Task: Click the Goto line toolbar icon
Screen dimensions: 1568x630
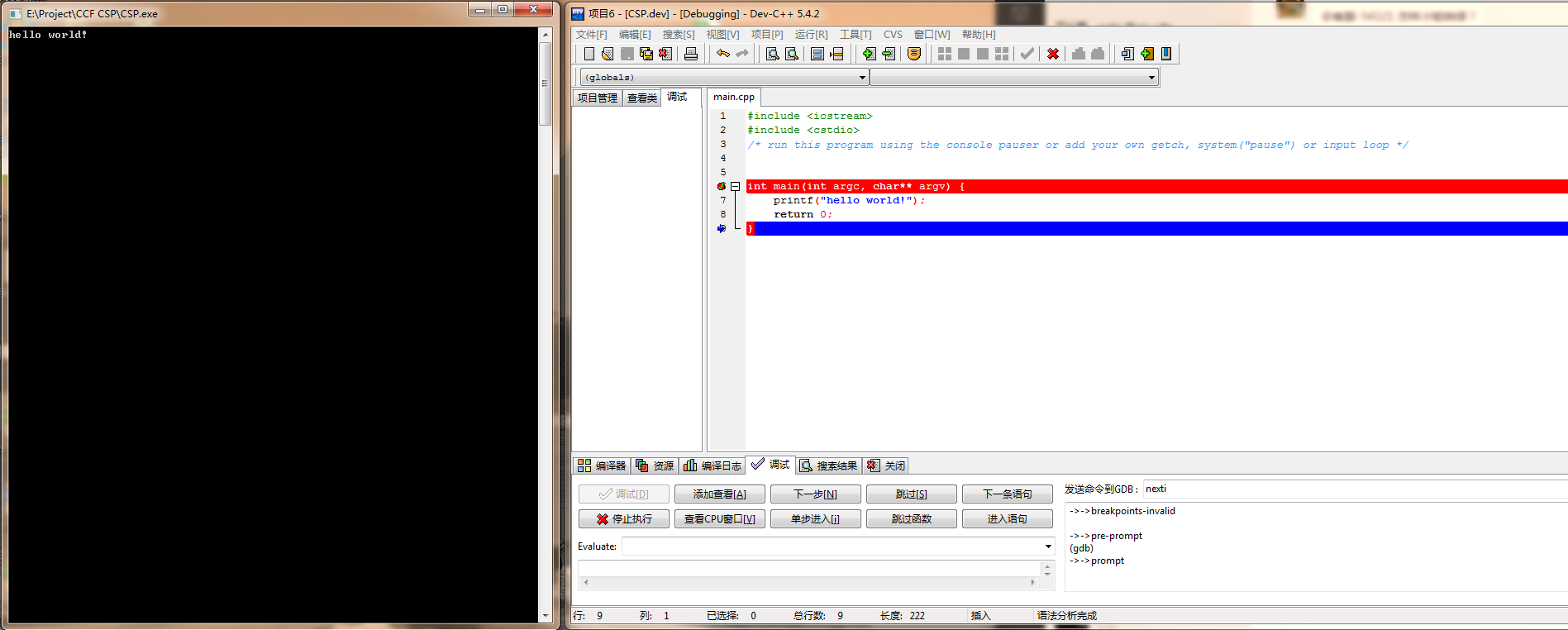Action: tap(836, 54)
